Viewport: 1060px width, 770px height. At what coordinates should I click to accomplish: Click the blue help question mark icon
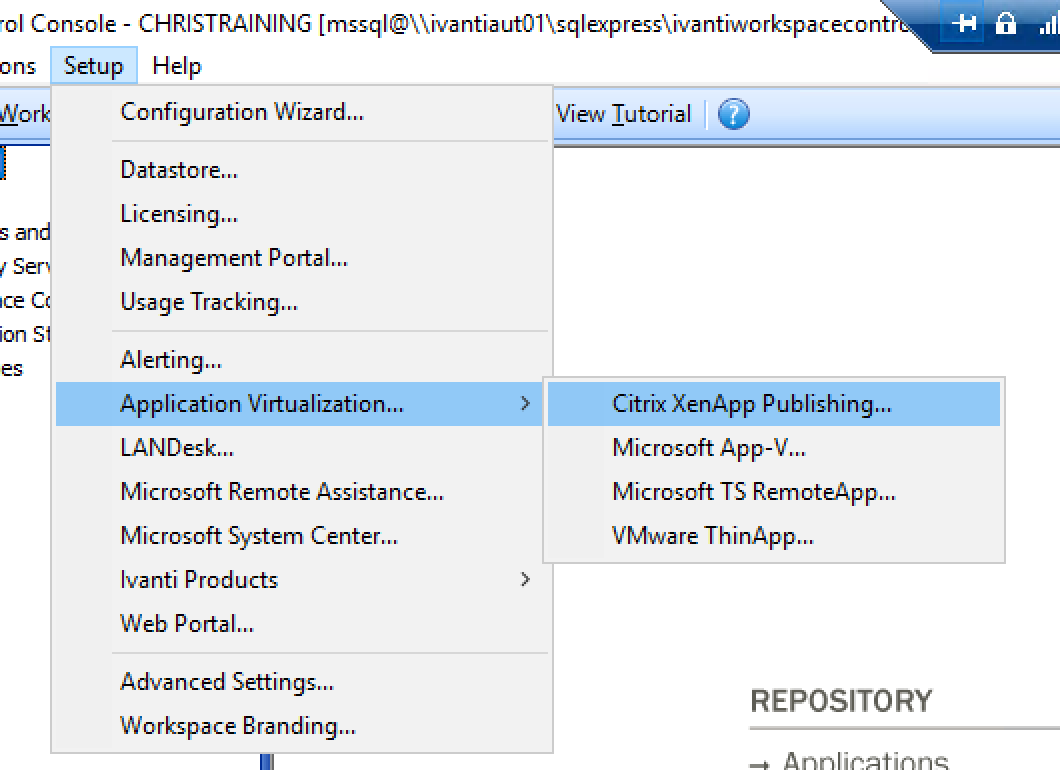(x=733, y=114)
